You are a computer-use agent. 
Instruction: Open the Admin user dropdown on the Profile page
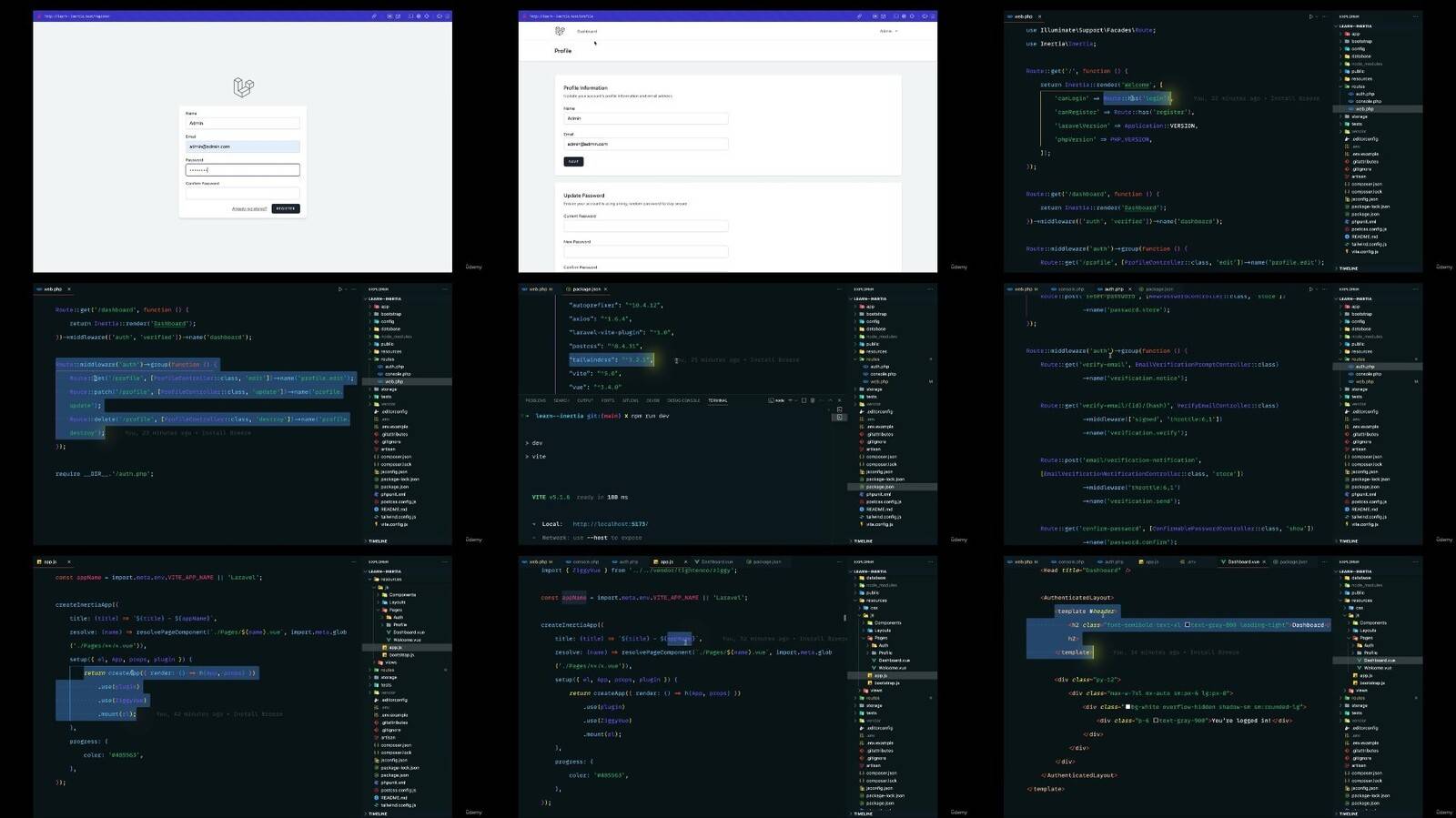[x=888, y=31]
